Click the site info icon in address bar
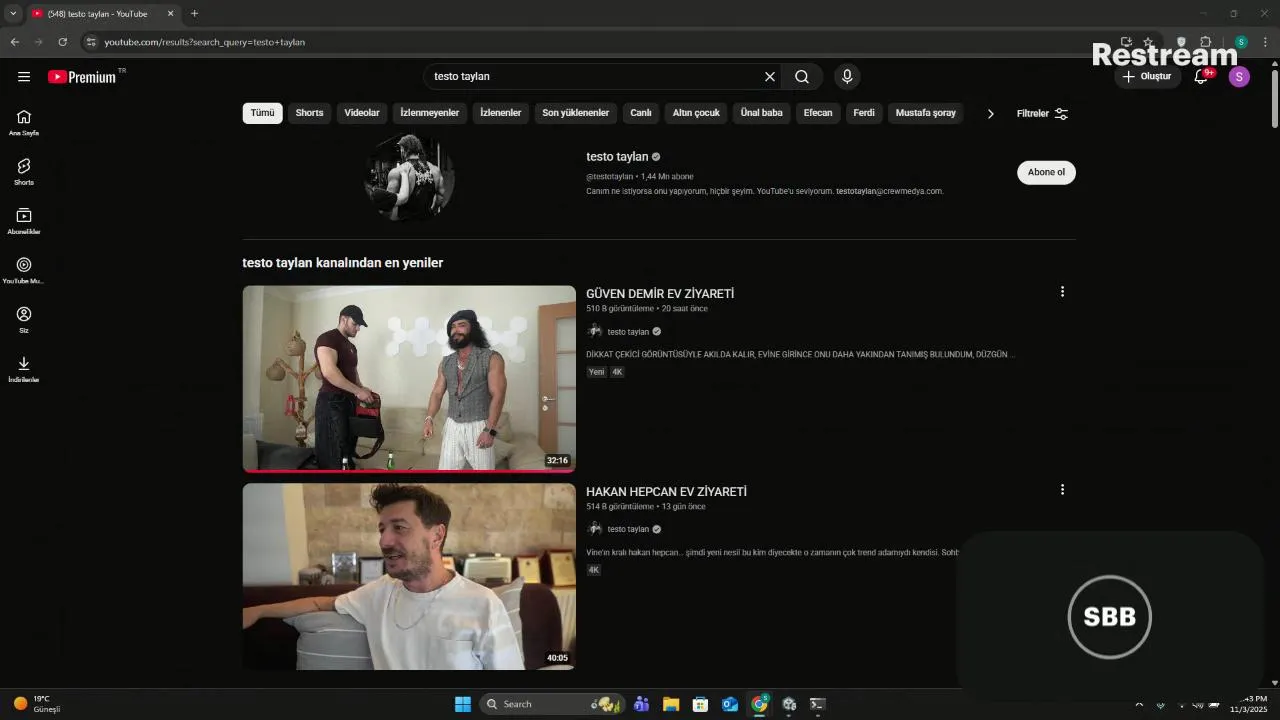Image resolution: width=1280 pixels, height=720 pixels. point(90,42)
